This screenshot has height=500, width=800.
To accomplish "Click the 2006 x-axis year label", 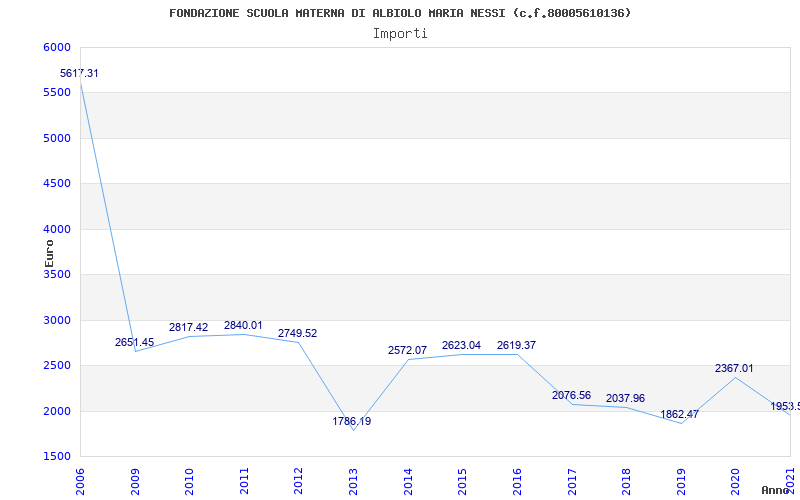I will point(81,482).
